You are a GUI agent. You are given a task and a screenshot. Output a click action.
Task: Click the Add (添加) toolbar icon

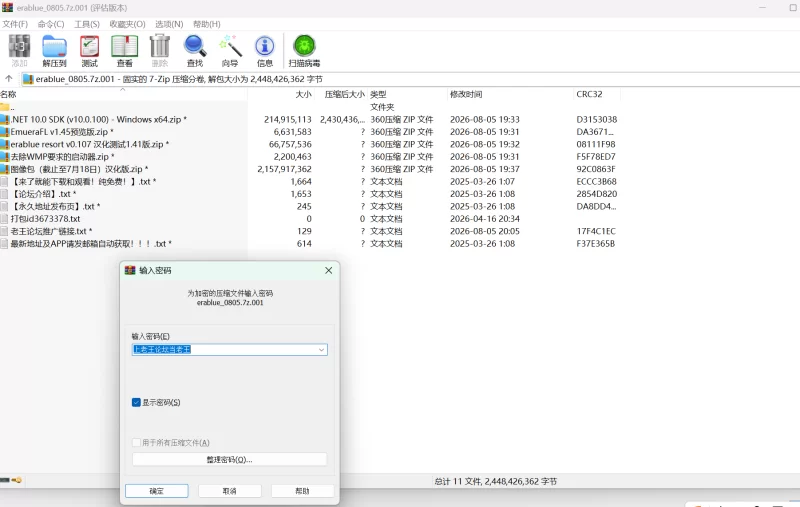tap(19, 50)
